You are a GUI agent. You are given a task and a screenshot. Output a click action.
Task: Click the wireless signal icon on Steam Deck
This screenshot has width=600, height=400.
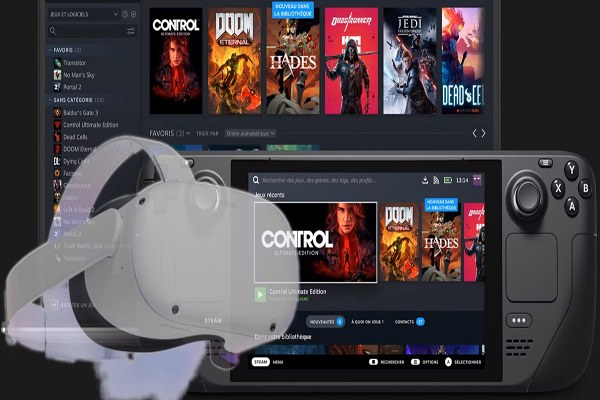pos(436,180)
